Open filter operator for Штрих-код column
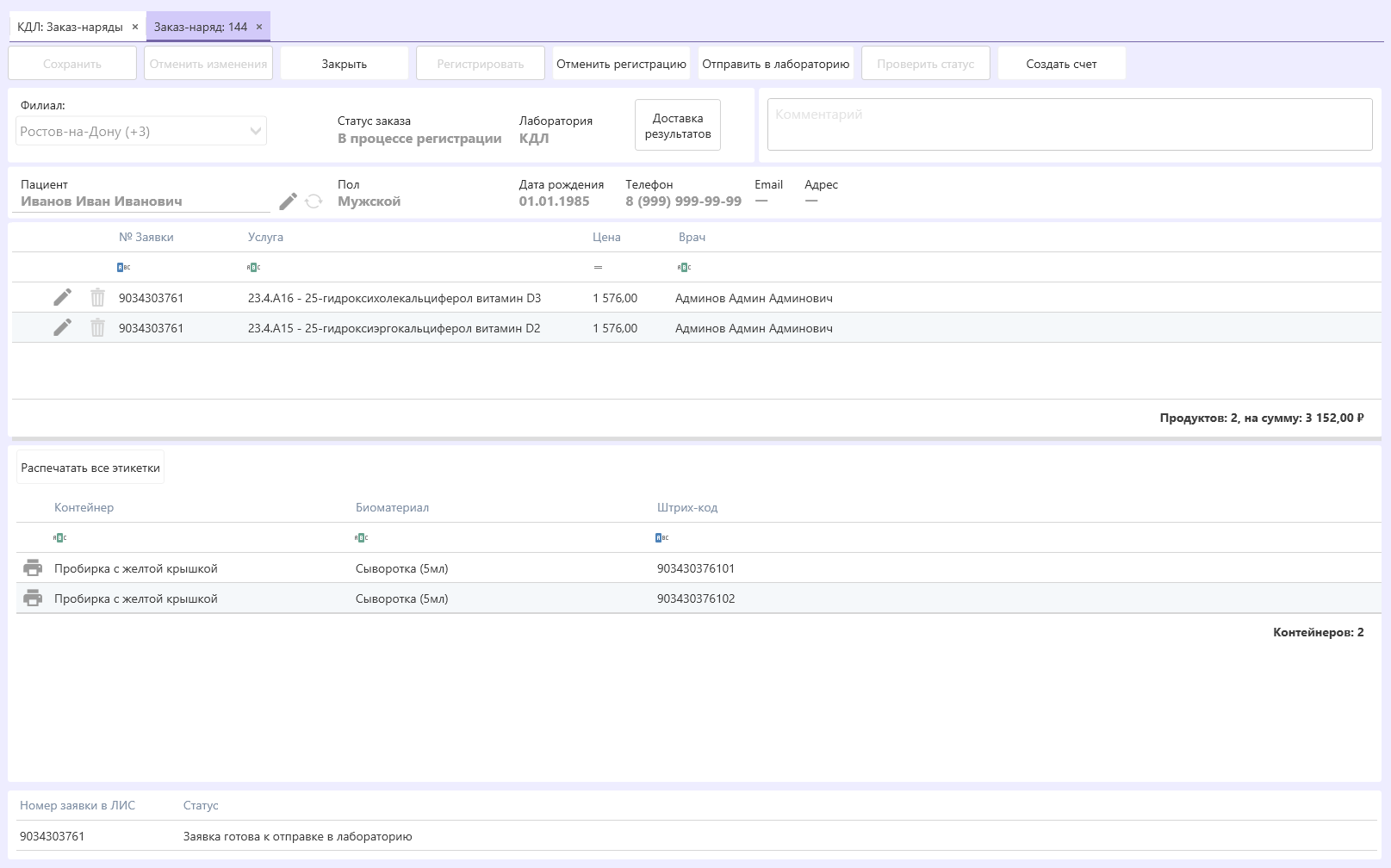This screenshot has width=1391, height=868. click(662, 538)
